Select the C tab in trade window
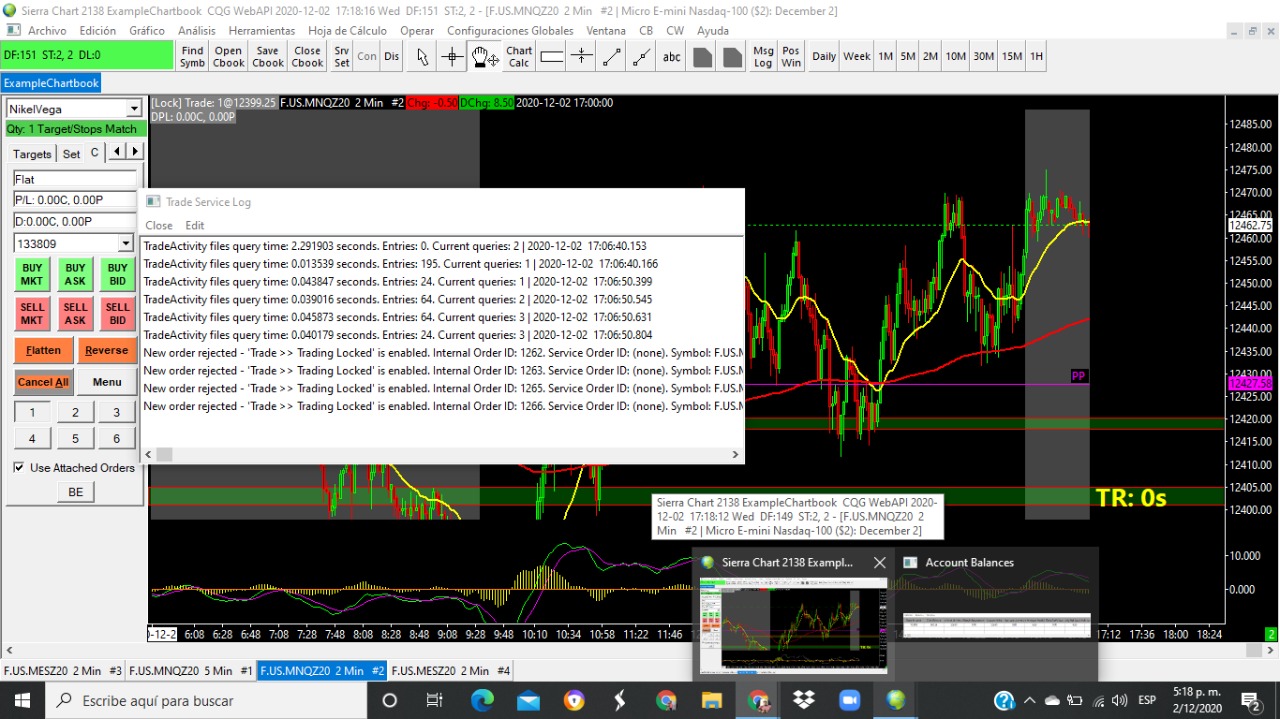The width and height of the screenshot is (1280, 719). click(x=95, y=152)
